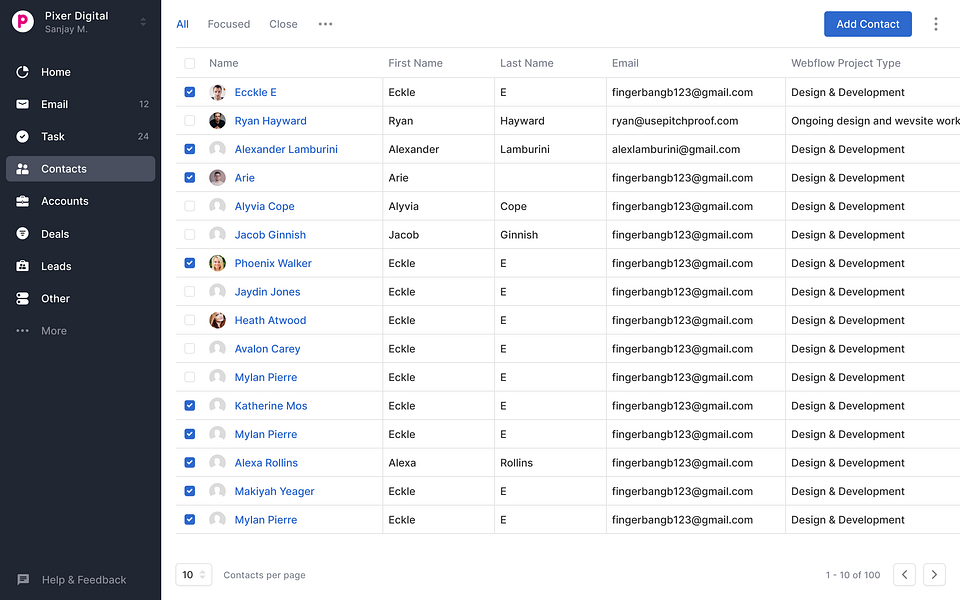Open the contacts per page selector

193,574
